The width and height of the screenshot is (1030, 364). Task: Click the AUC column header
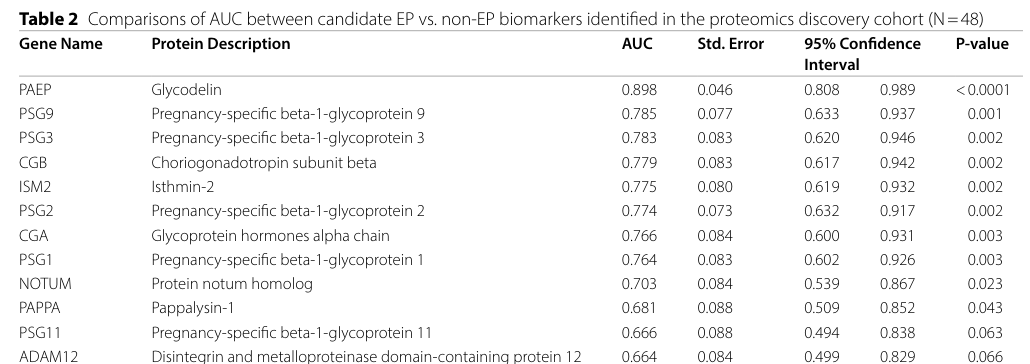click(637, 44)
